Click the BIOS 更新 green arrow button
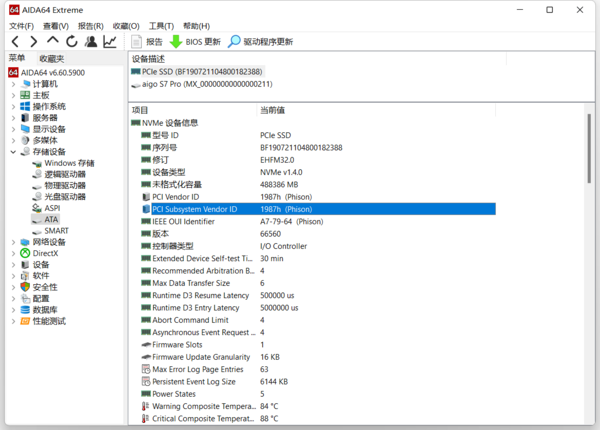 click(x=195, y=42)
